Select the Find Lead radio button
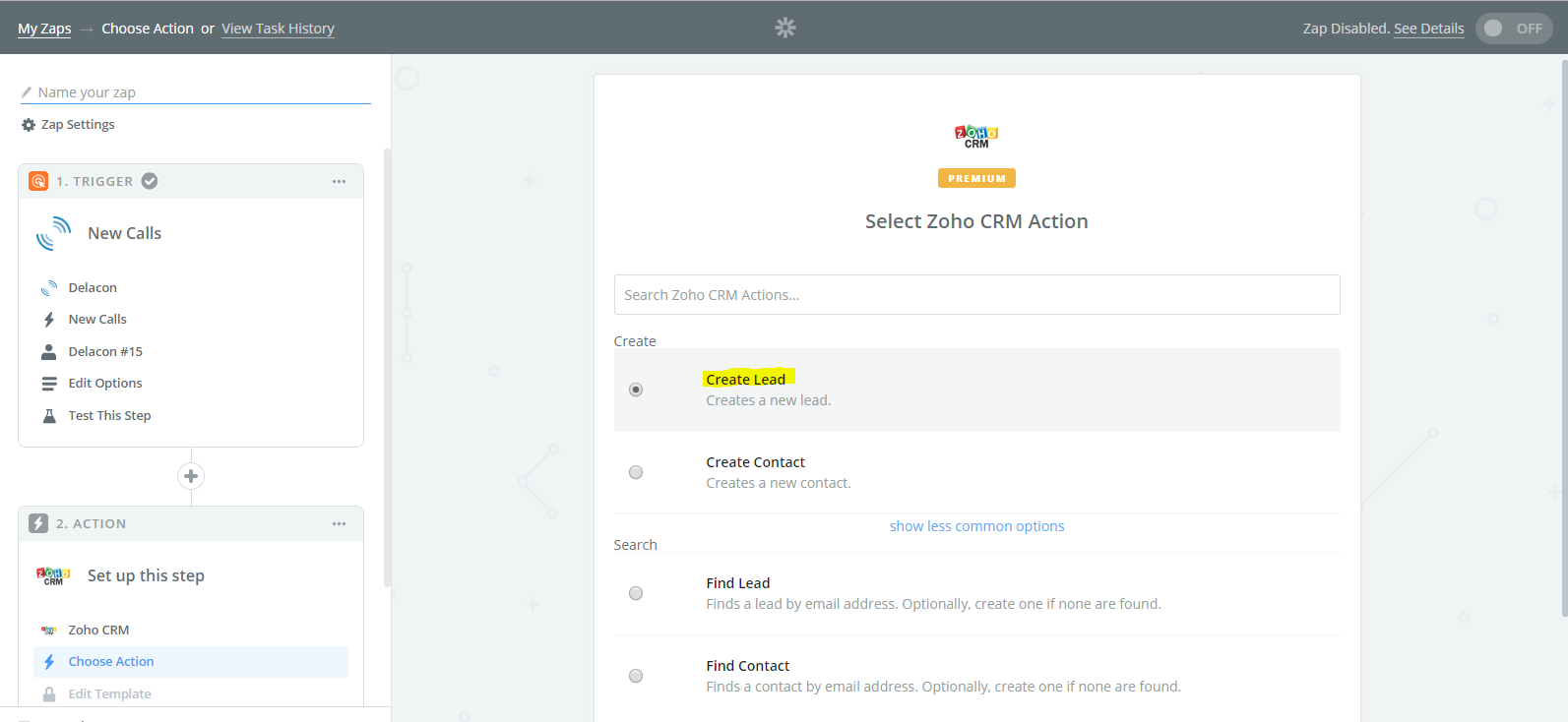1568x722 pixels. 636,593
